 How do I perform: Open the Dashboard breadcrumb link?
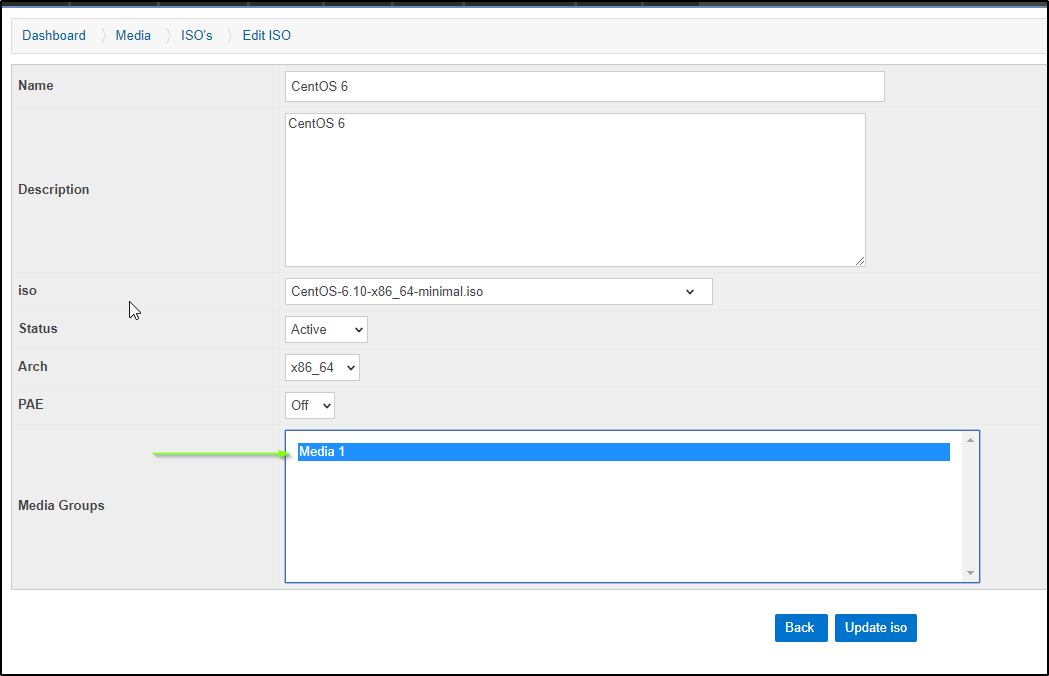click(54, 35)
